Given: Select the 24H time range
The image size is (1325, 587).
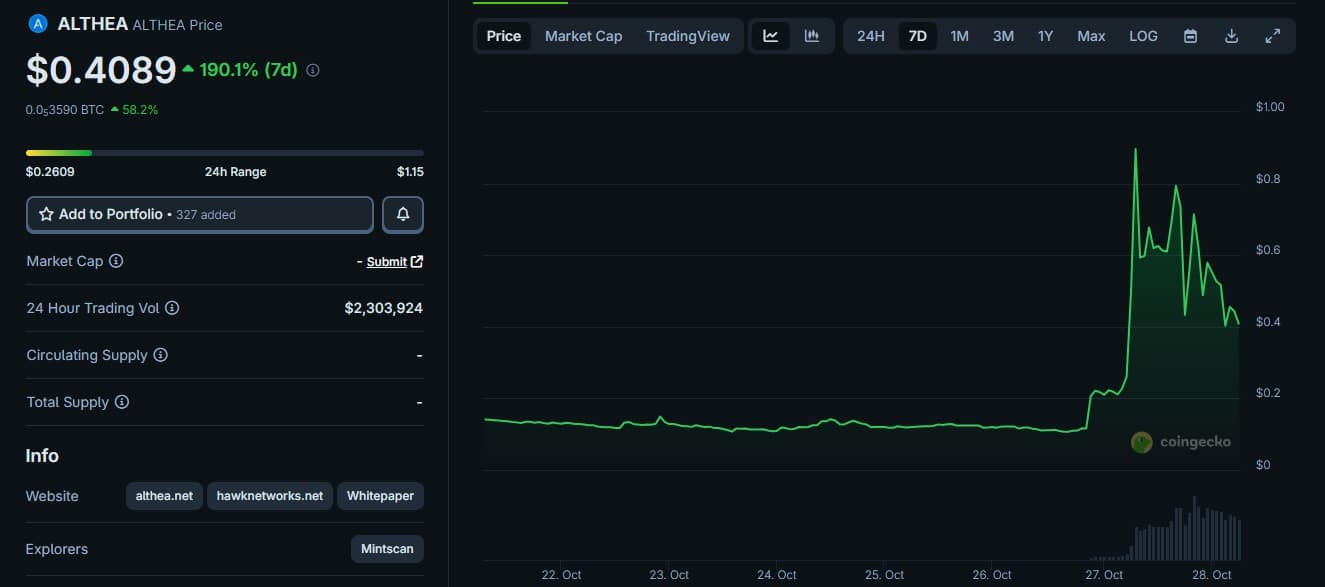Looking at the screenshot, I should 870,36.
